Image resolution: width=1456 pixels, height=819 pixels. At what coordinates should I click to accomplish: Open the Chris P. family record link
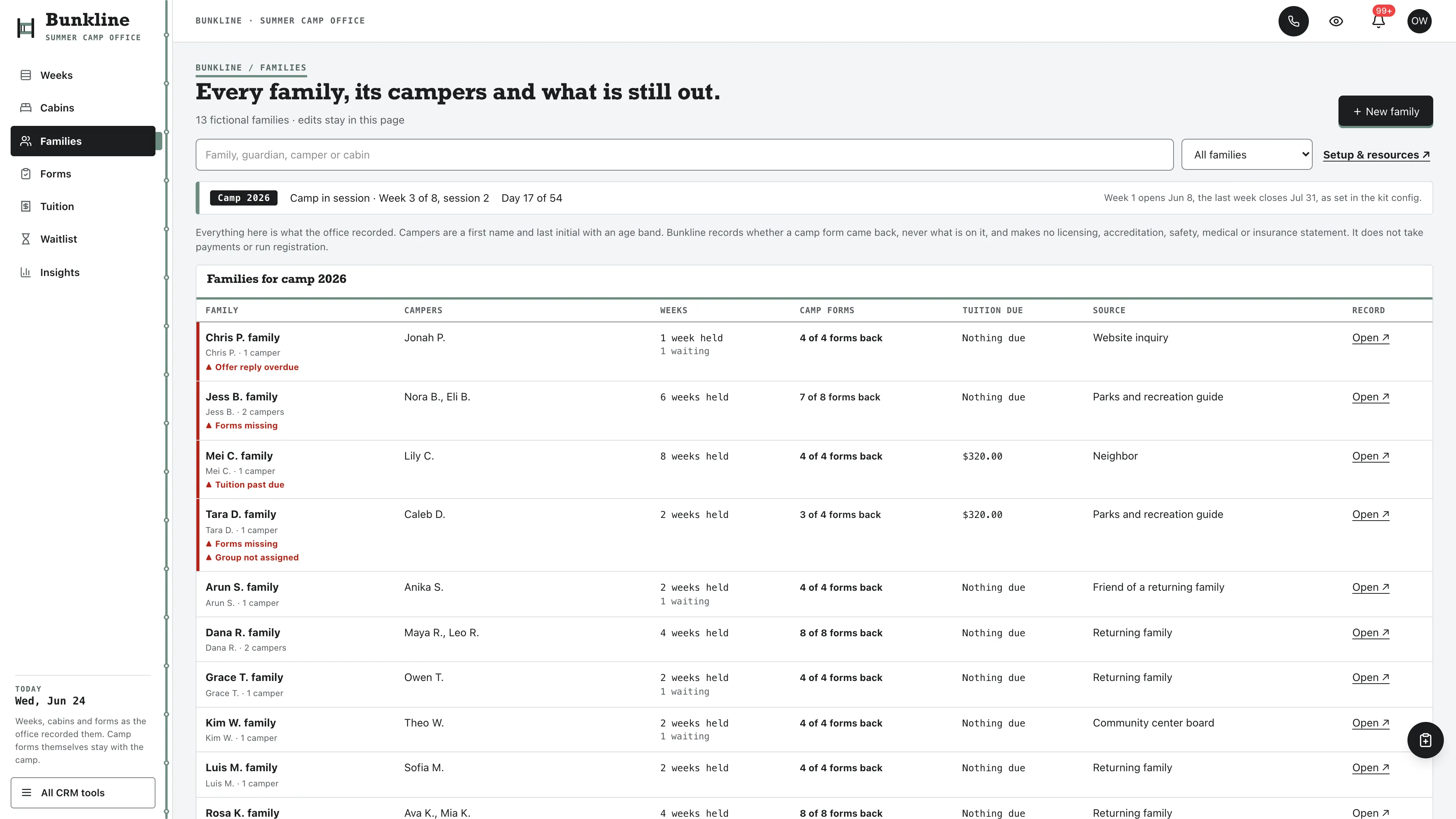coord(1371,338)
